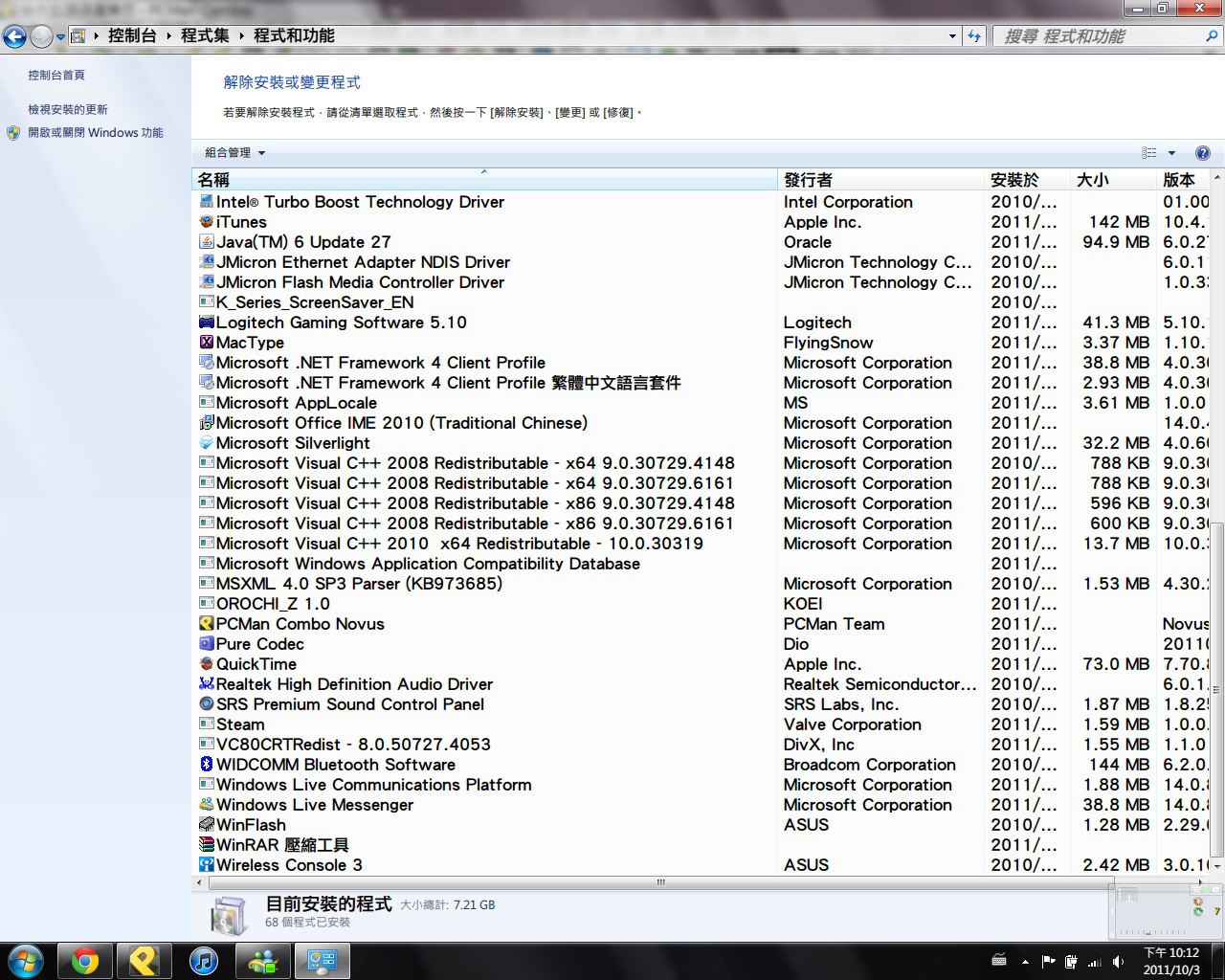
Task: Click the vertical scrollbar down arrow
Action: 1217,865
